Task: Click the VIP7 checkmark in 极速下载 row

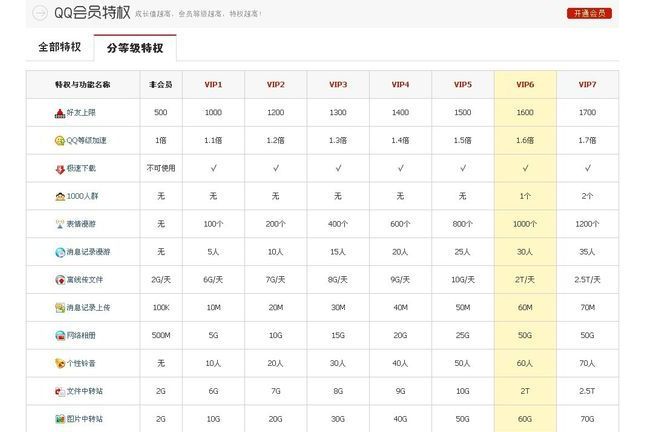Action: click(x=588, y=168)
